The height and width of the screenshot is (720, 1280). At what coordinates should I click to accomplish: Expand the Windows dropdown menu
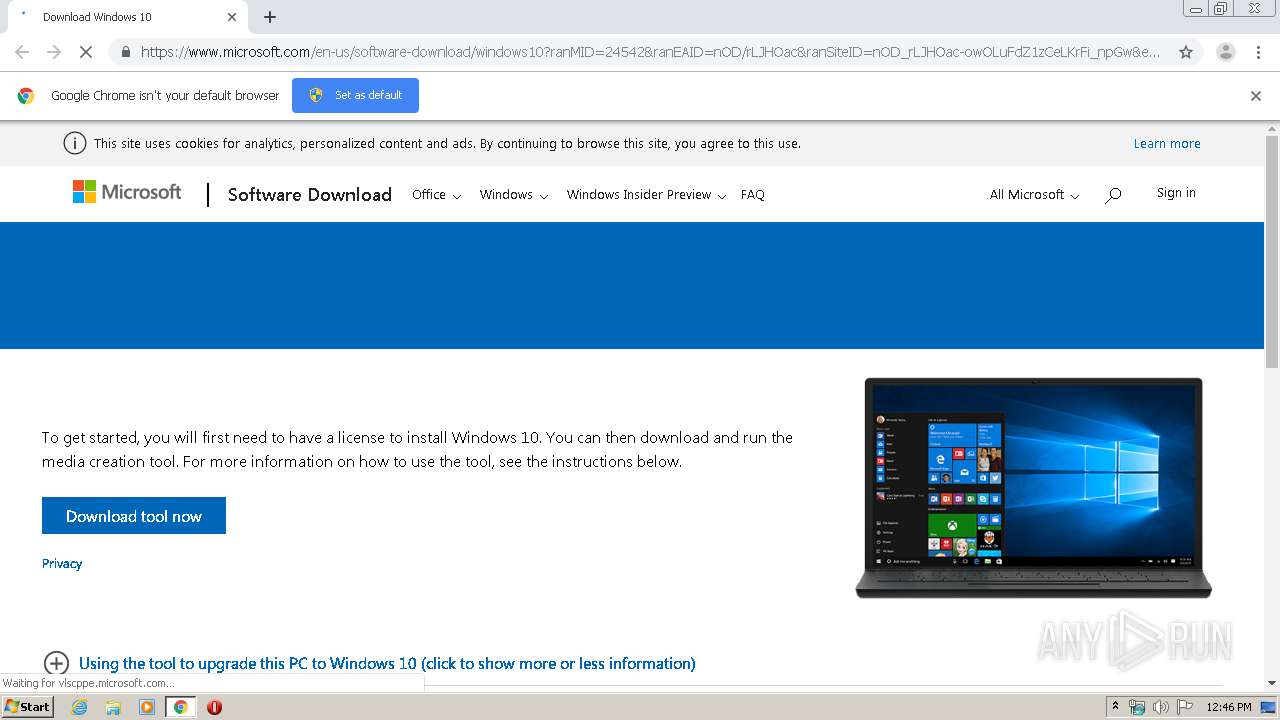click(x=513, y=195)
